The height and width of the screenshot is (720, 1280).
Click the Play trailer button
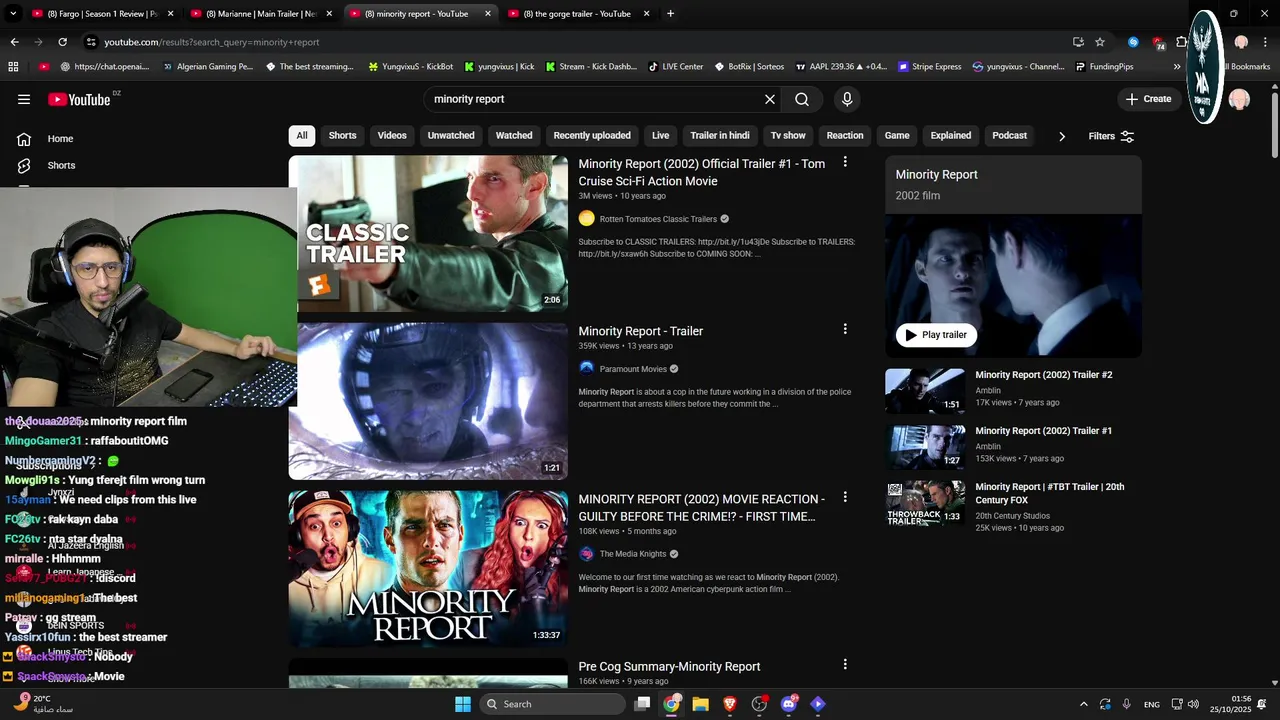coord(936,335)
